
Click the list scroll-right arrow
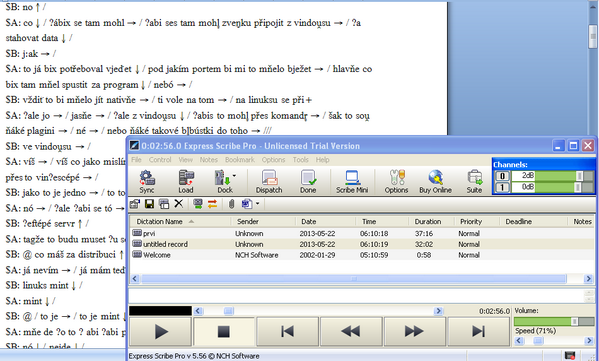(x=589, y=279)
